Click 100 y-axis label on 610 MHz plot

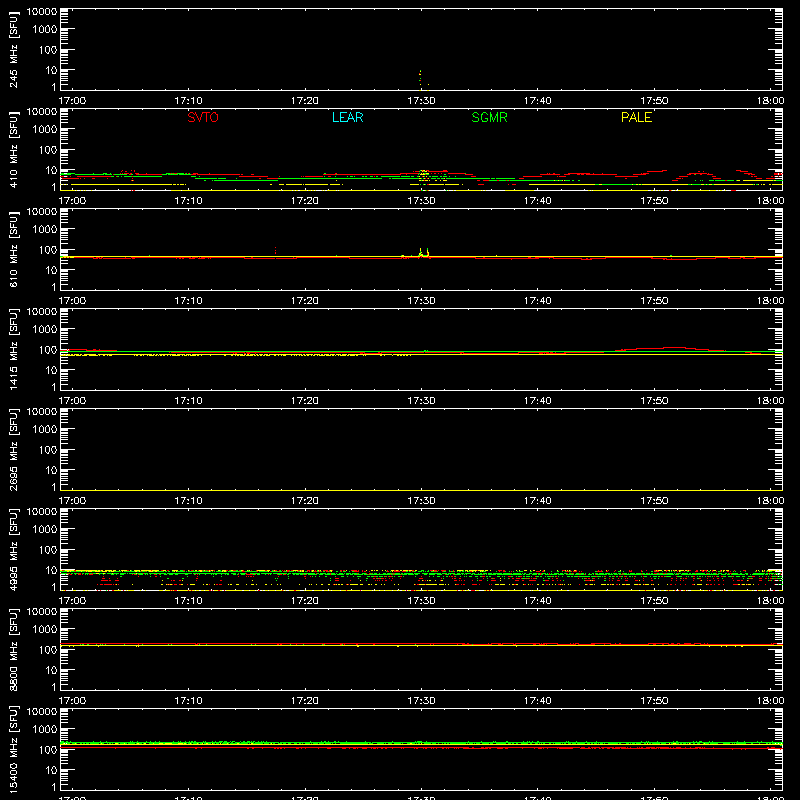(48, 250)
